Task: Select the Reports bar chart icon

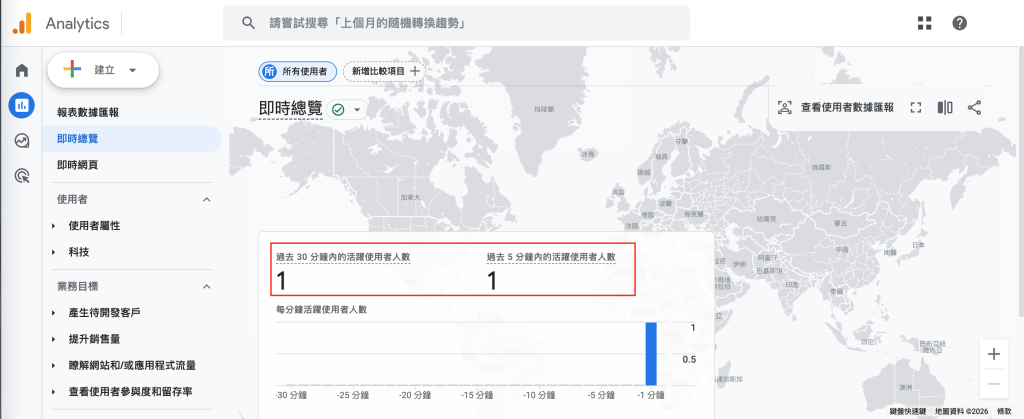Action: 22,105
